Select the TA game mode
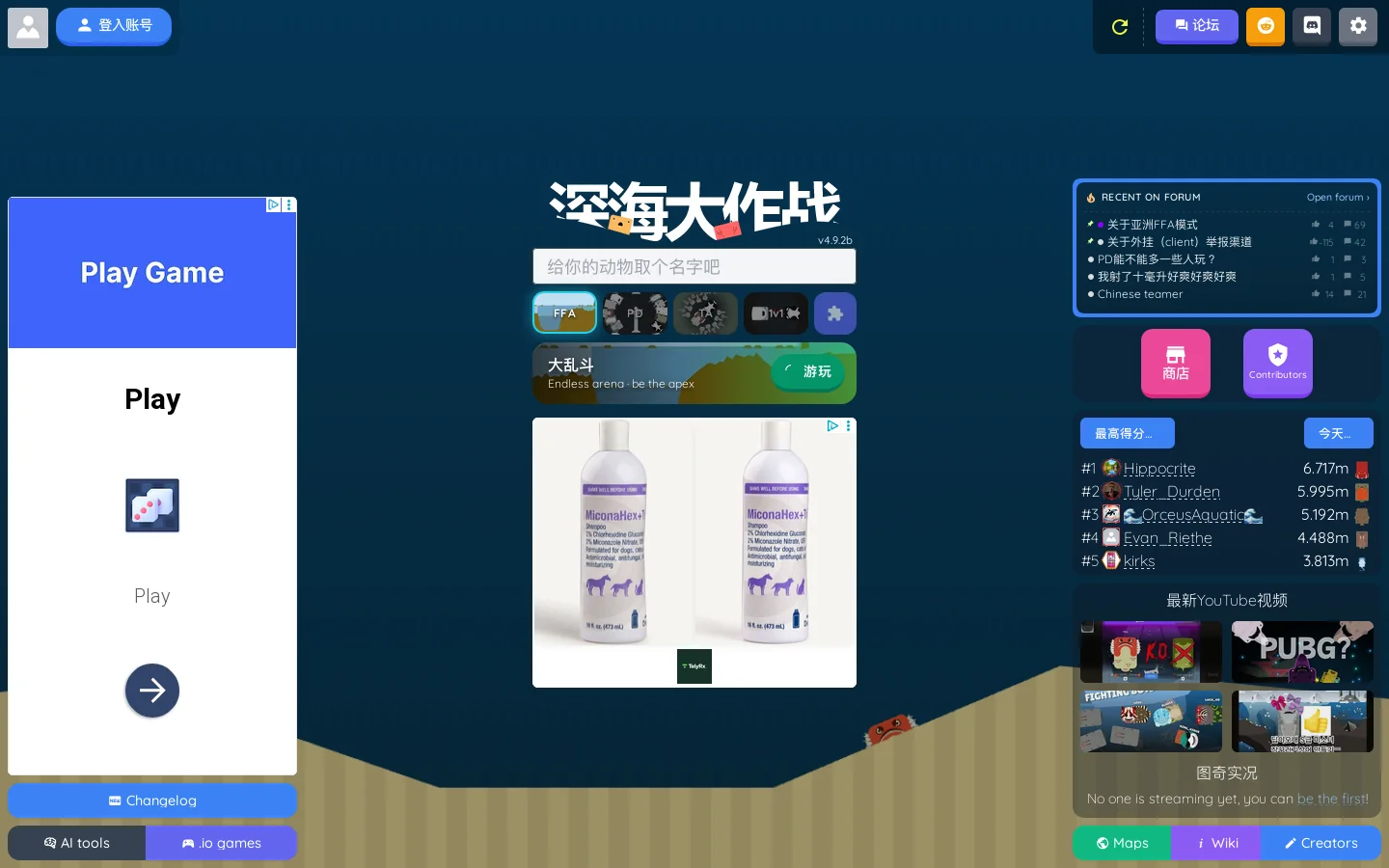 pos(705,313)
